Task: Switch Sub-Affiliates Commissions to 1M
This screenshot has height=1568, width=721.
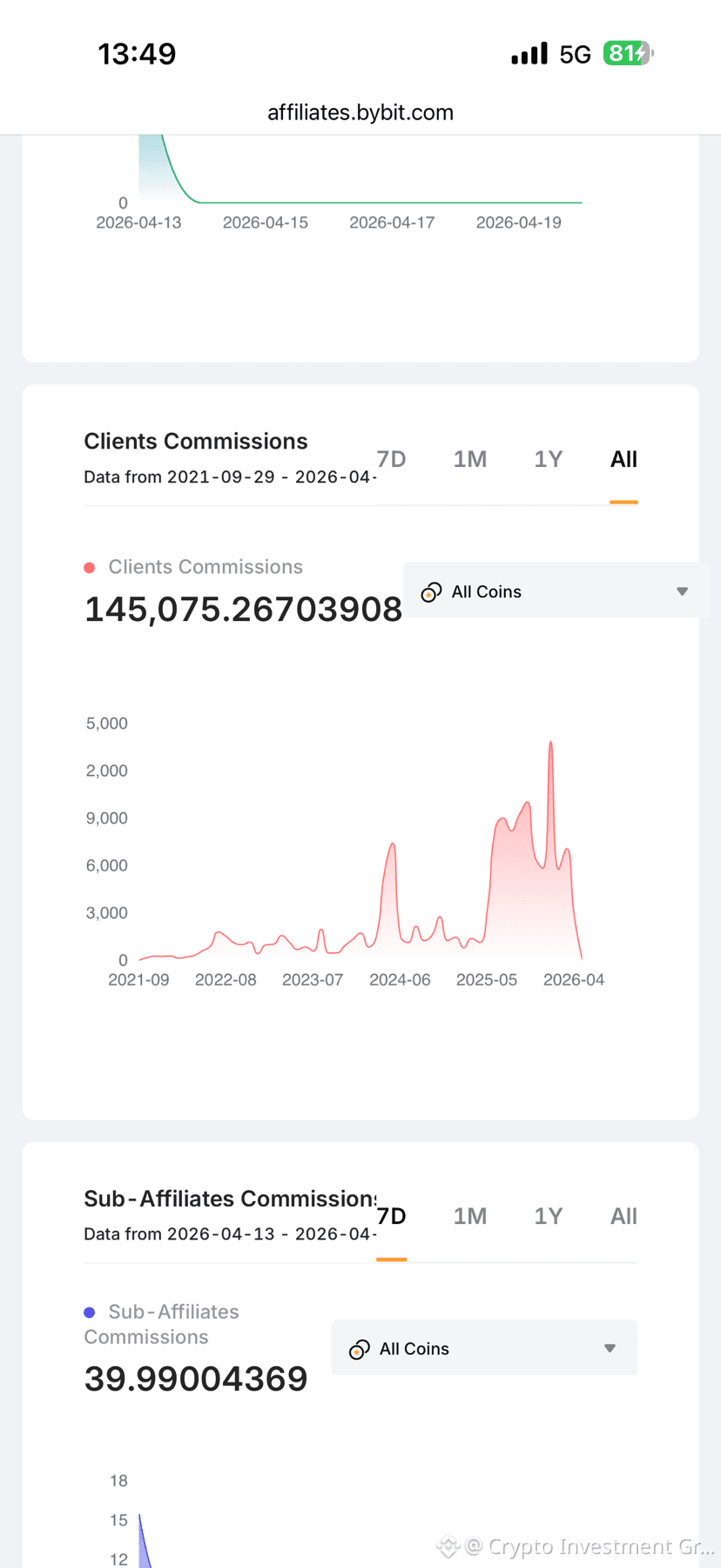Action: coord(470,1216)
